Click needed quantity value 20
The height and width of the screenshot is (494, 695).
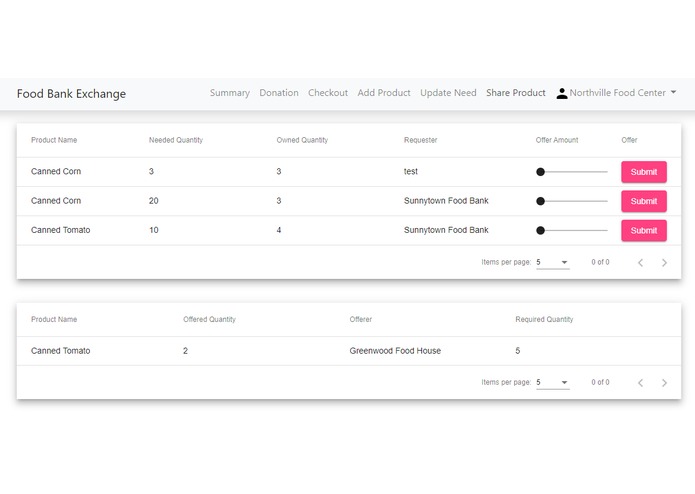tap(153, 201)
